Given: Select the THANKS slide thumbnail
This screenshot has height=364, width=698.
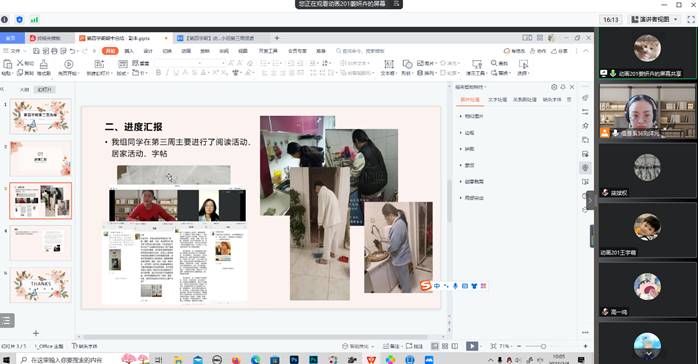Looking at the screenshot, I should click(x=41, y=285).
